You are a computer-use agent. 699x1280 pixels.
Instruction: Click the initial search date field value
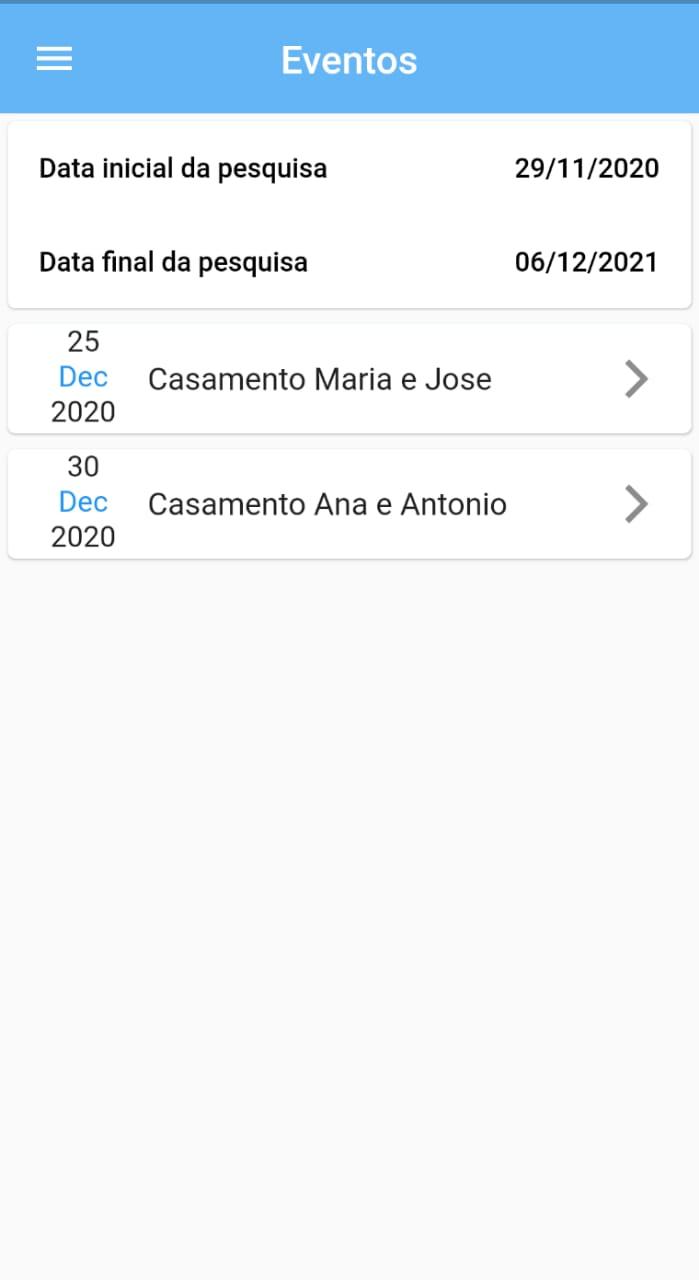tap(587, 168)
